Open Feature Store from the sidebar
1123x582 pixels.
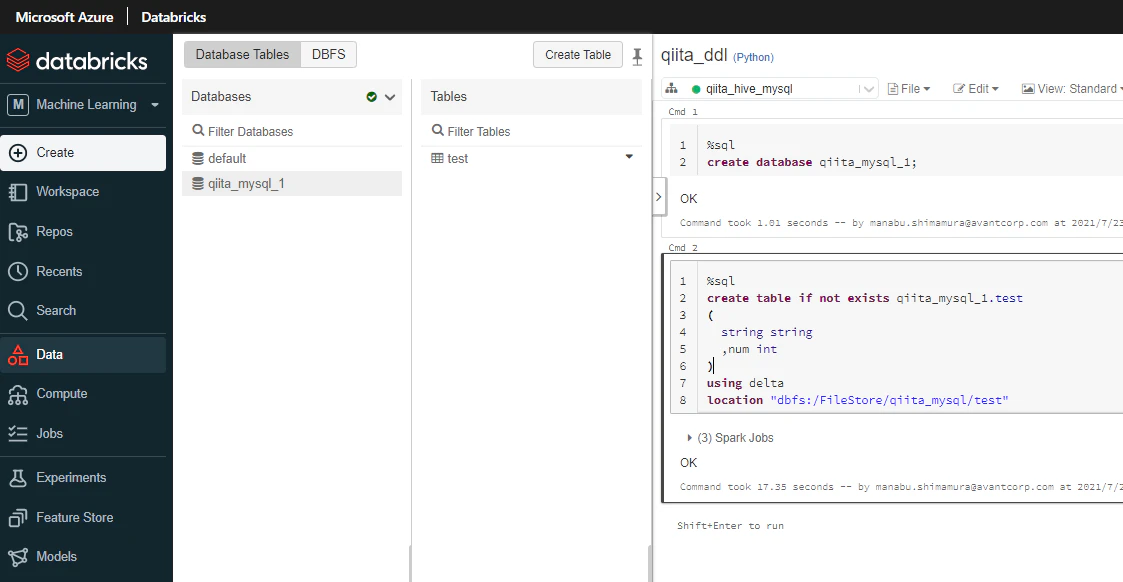(83, 518)
